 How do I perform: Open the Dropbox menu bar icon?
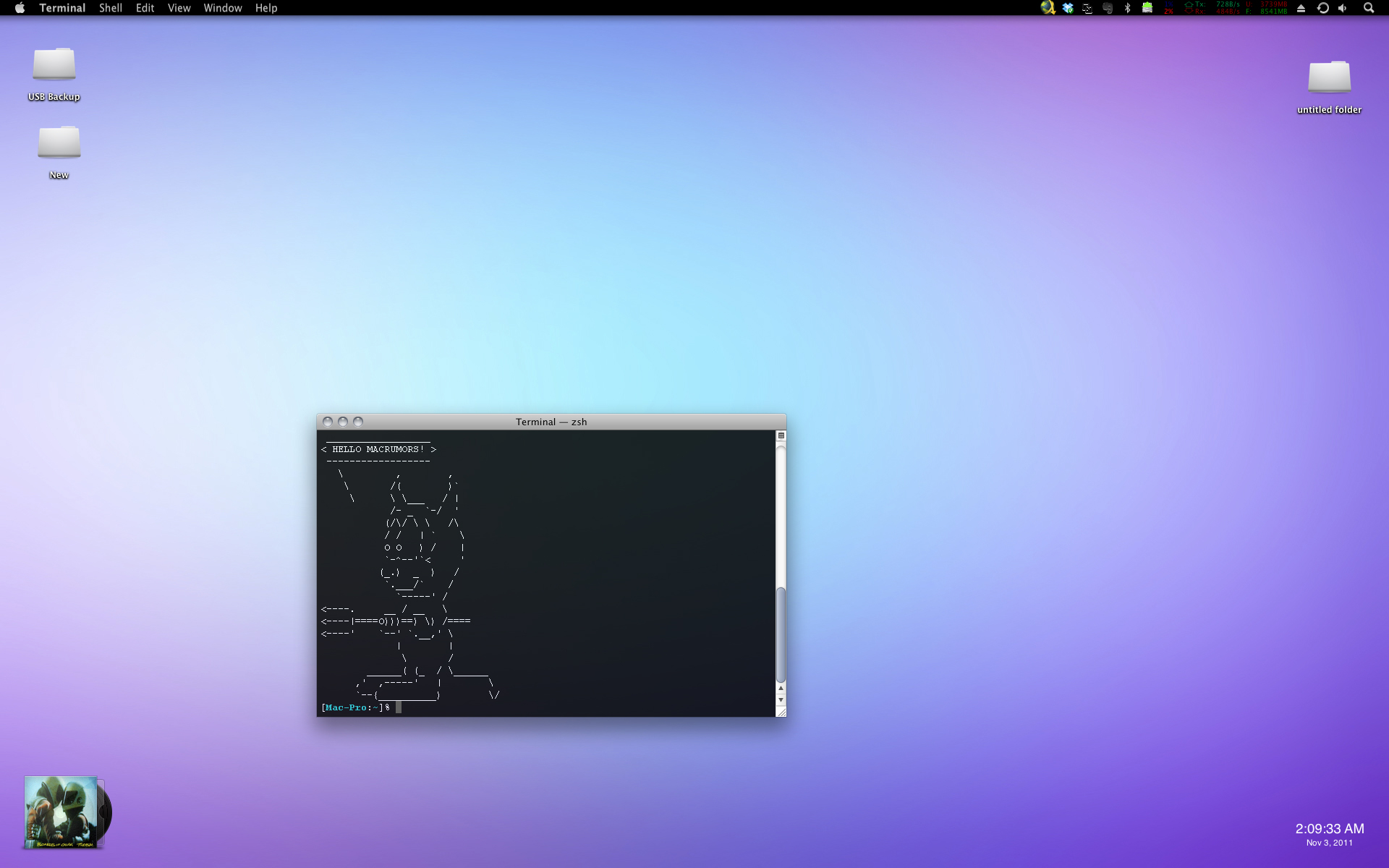click(1068, 8)
